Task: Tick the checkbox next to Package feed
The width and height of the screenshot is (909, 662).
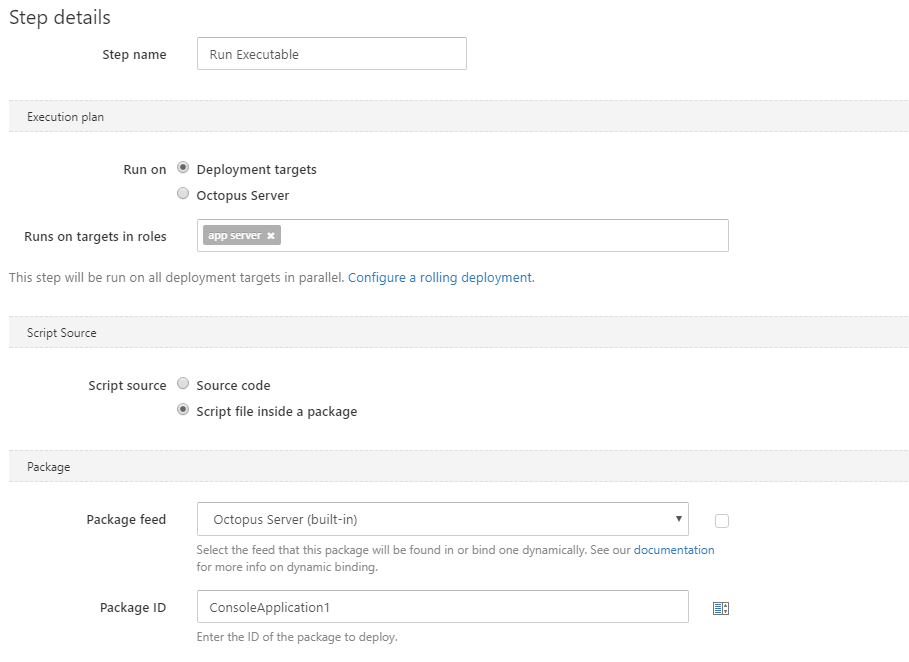Action: point(722,521)
